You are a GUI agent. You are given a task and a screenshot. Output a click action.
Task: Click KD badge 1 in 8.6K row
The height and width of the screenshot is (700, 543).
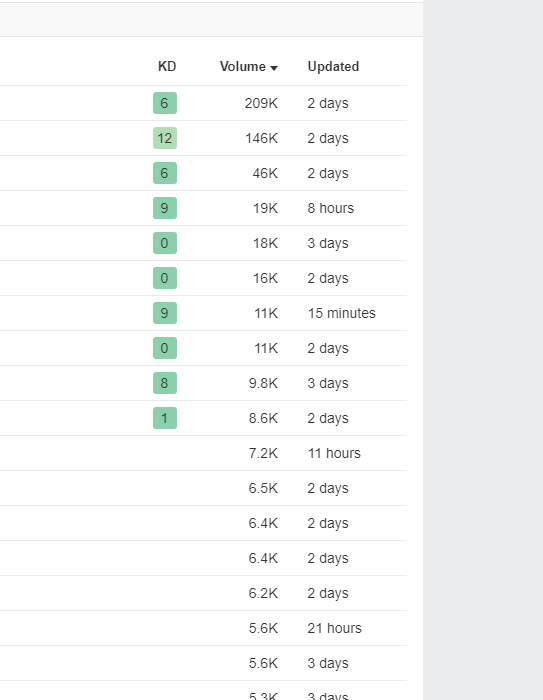(x=165, y=418)
